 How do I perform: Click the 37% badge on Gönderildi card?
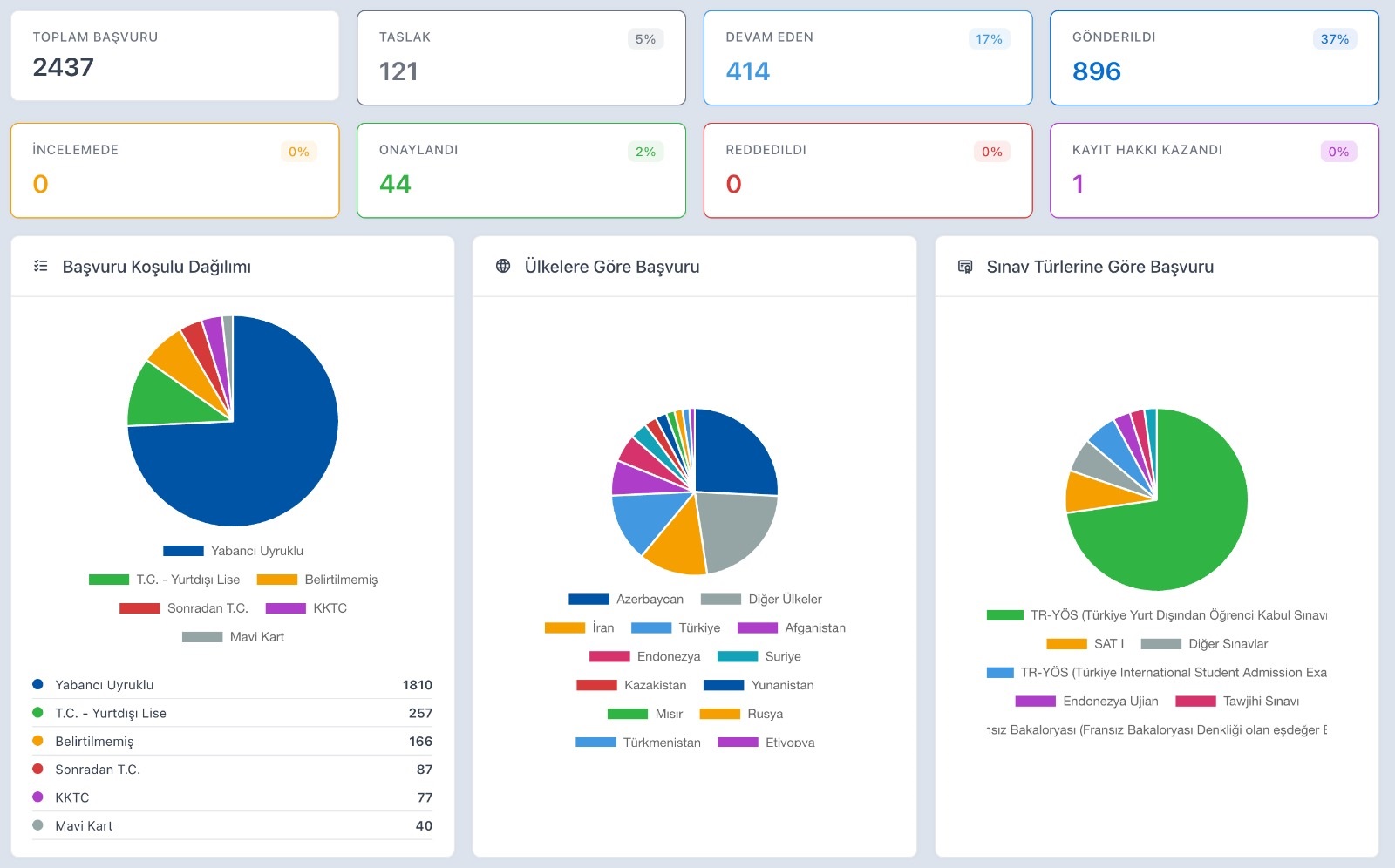[x=1335, y=39]
